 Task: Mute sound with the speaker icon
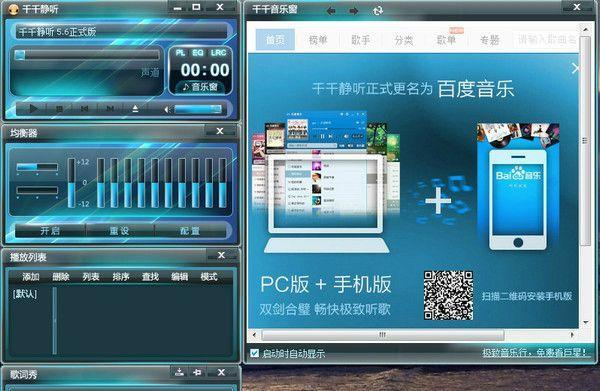[x=167, y=110]
